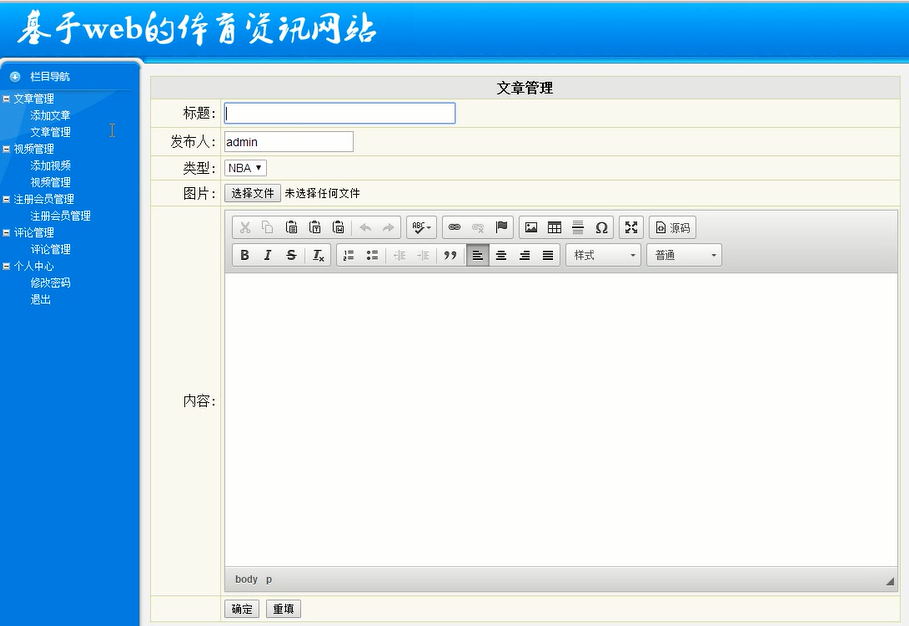Open the 普通 format dropdown

pos(684,255)
